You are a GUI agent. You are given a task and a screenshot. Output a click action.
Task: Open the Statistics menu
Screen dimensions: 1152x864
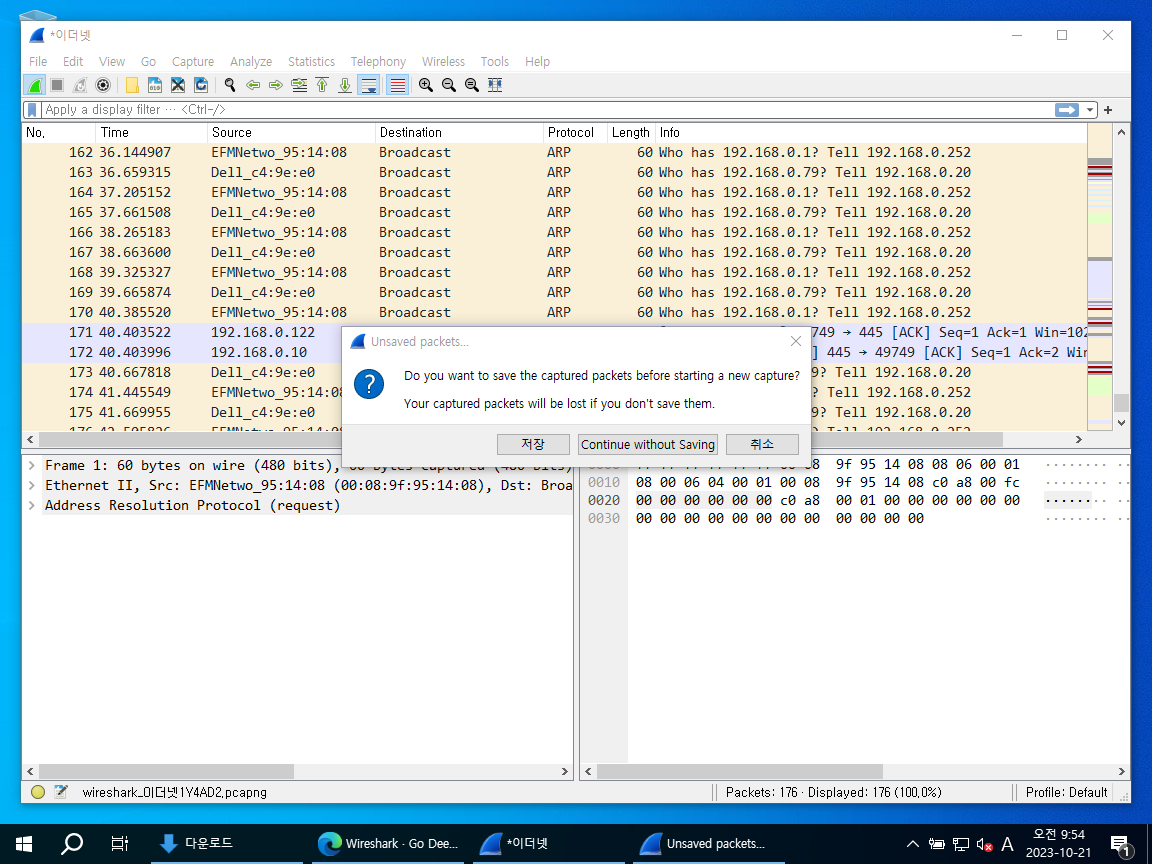click(x=312, y=62)
